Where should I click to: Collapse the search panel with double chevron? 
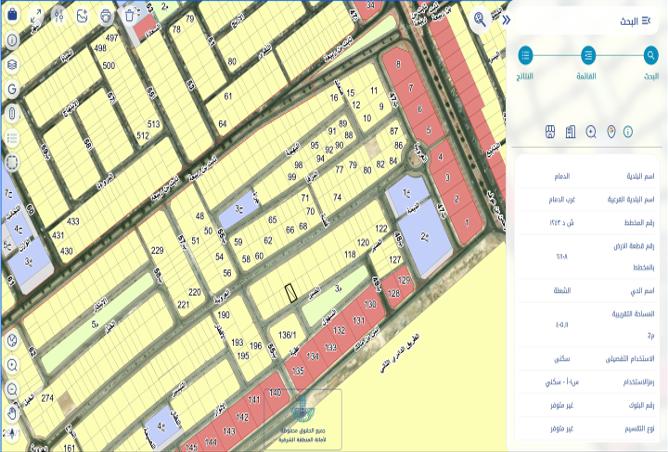pos(506,19)
